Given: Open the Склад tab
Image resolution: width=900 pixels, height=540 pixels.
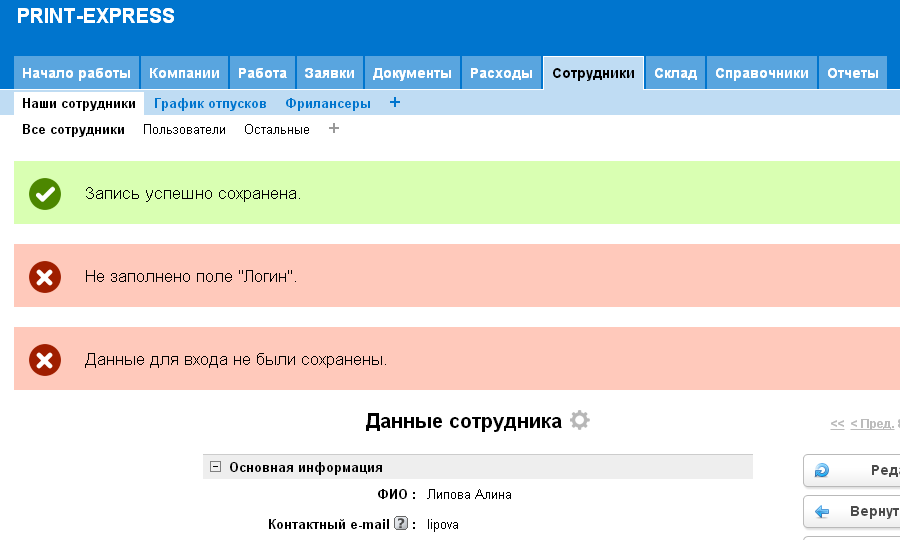Looking at the screenshot, I should tap(676, 73).
